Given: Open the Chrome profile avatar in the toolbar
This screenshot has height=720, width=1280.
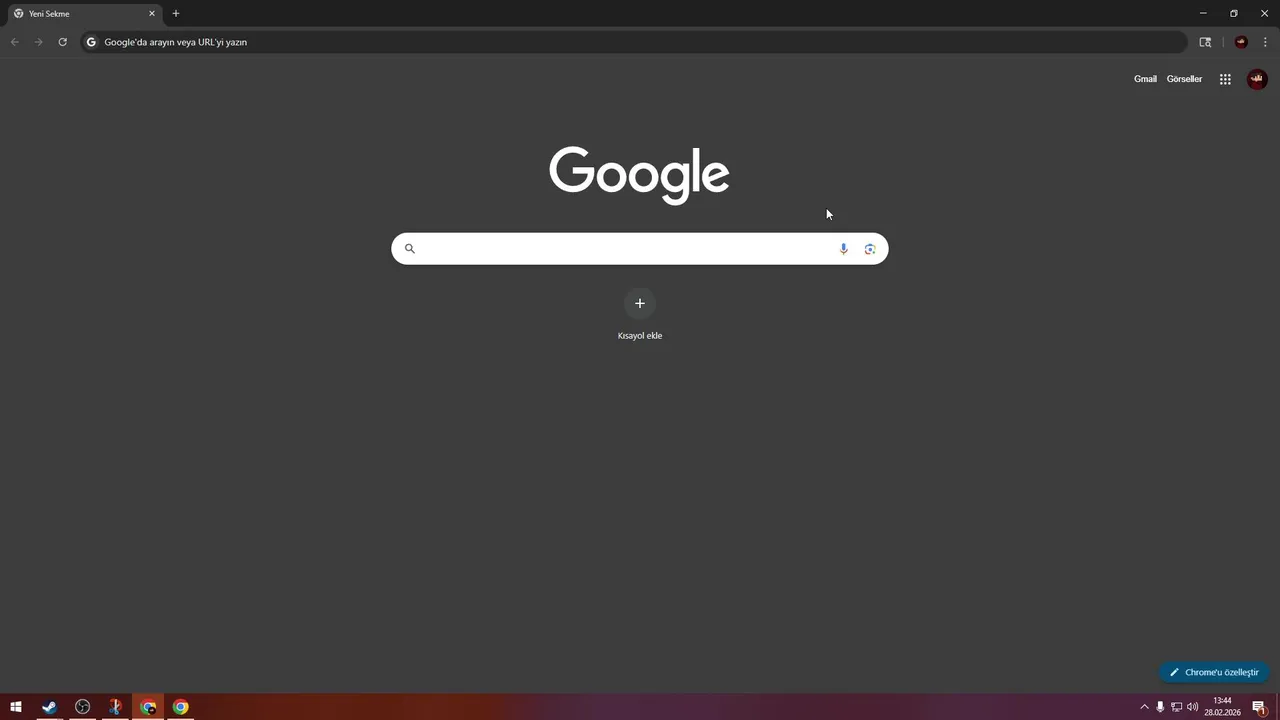Looking at the screenshot, I should [x=1241, y=42].
